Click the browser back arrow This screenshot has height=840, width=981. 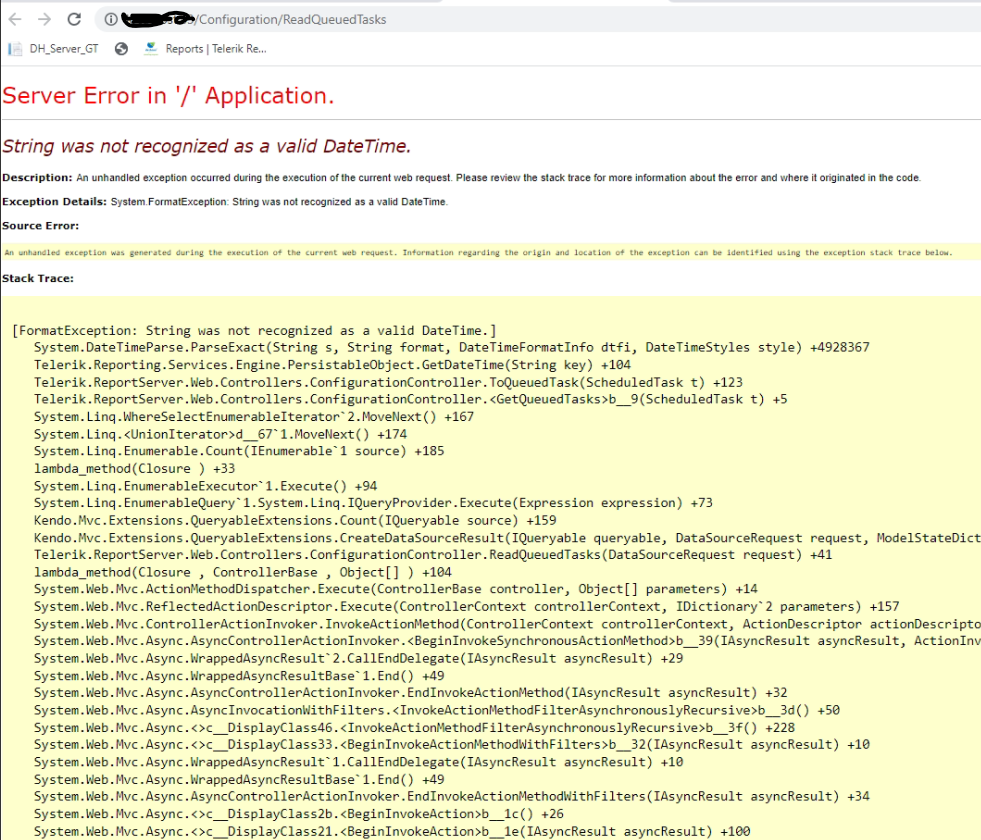click(15, 20)
